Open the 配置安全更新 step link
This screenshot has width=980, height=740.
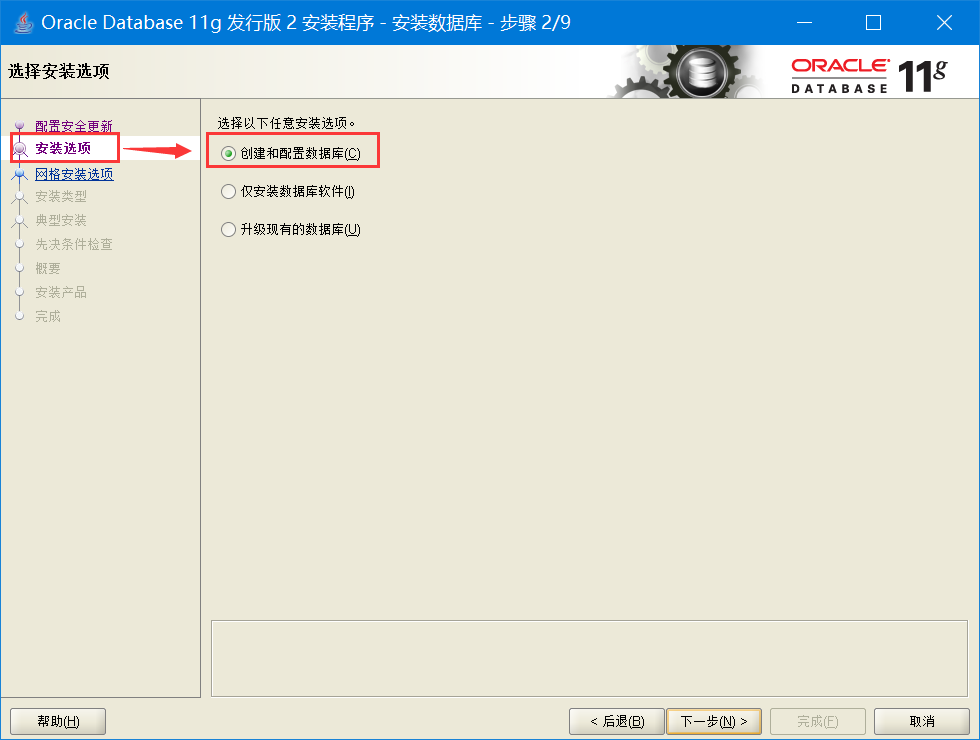(x=74, y=126)
